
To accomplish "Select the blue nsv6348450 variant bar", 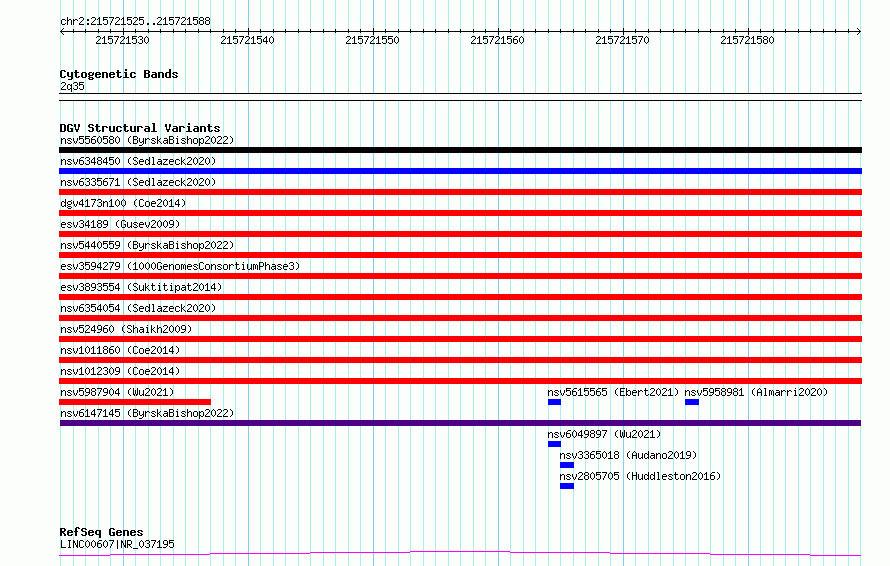I will pos(460,171).
